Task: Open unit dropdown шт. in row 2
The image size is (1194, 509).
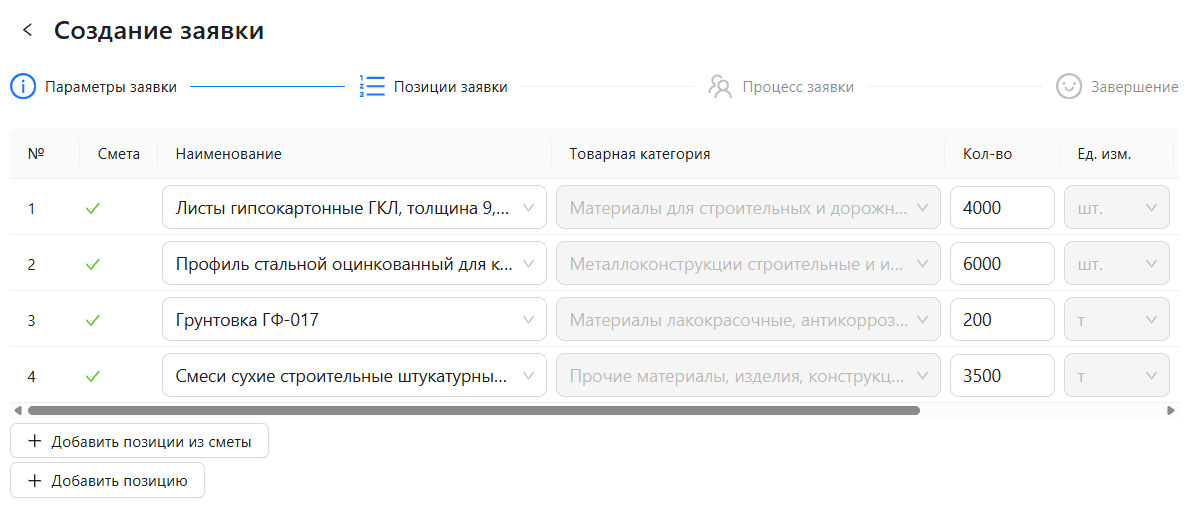Action: click(1116, 264)
